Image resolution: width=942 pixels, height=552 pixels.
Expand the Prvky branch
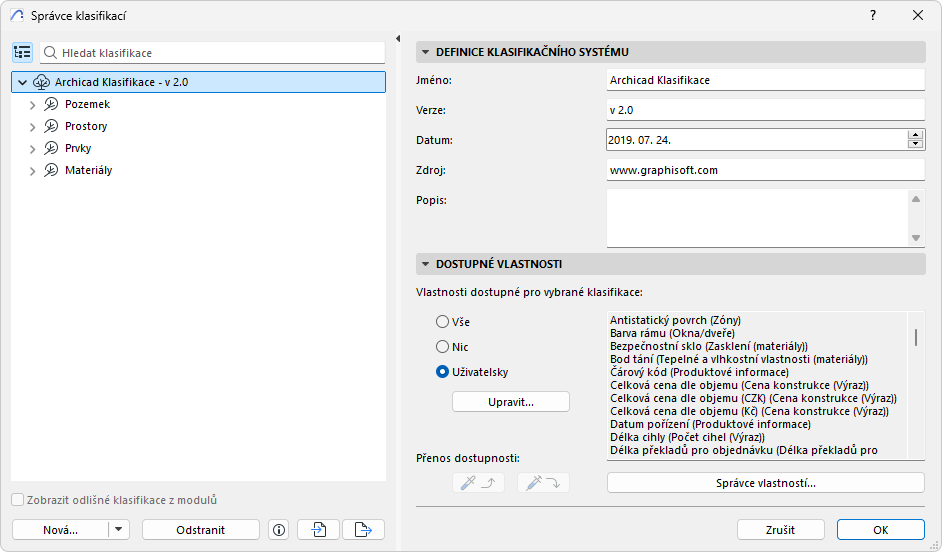point(32,149)
